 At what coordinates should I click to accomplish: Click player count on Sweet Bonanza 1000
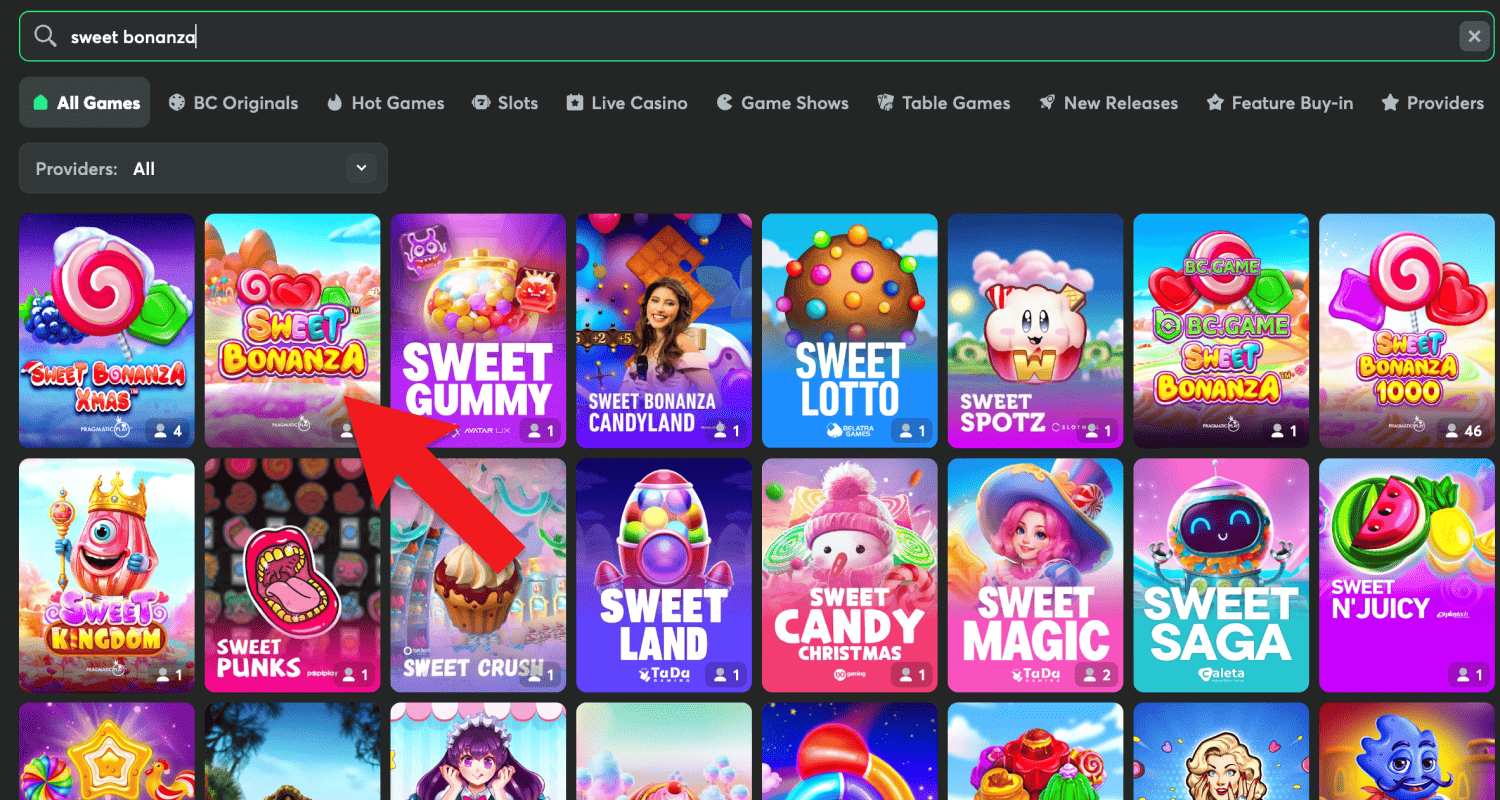(x=1462, y=431)
